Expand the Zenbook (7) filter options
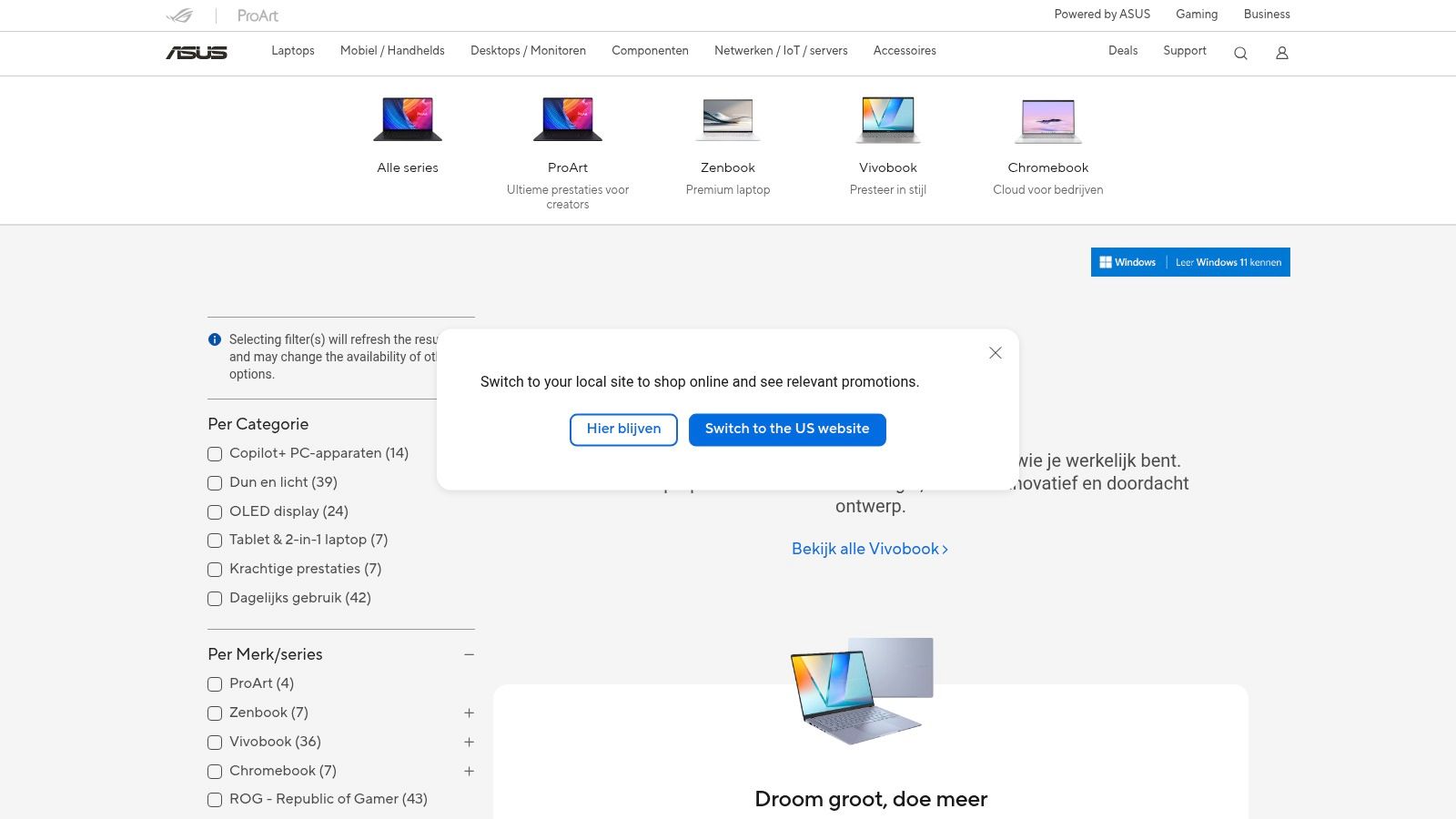Screen dimensions: 1456x819 469,713
